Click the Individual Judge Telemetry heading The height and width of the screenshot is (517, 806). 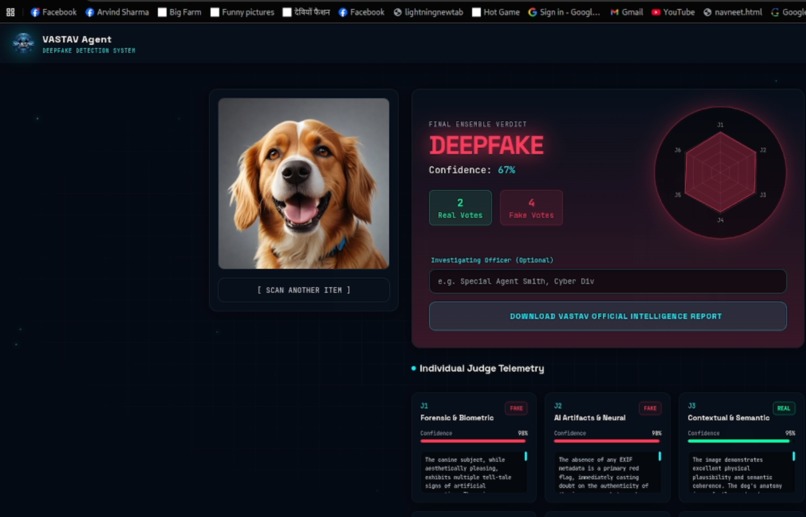pyautogui.click(x=482, y=368)
